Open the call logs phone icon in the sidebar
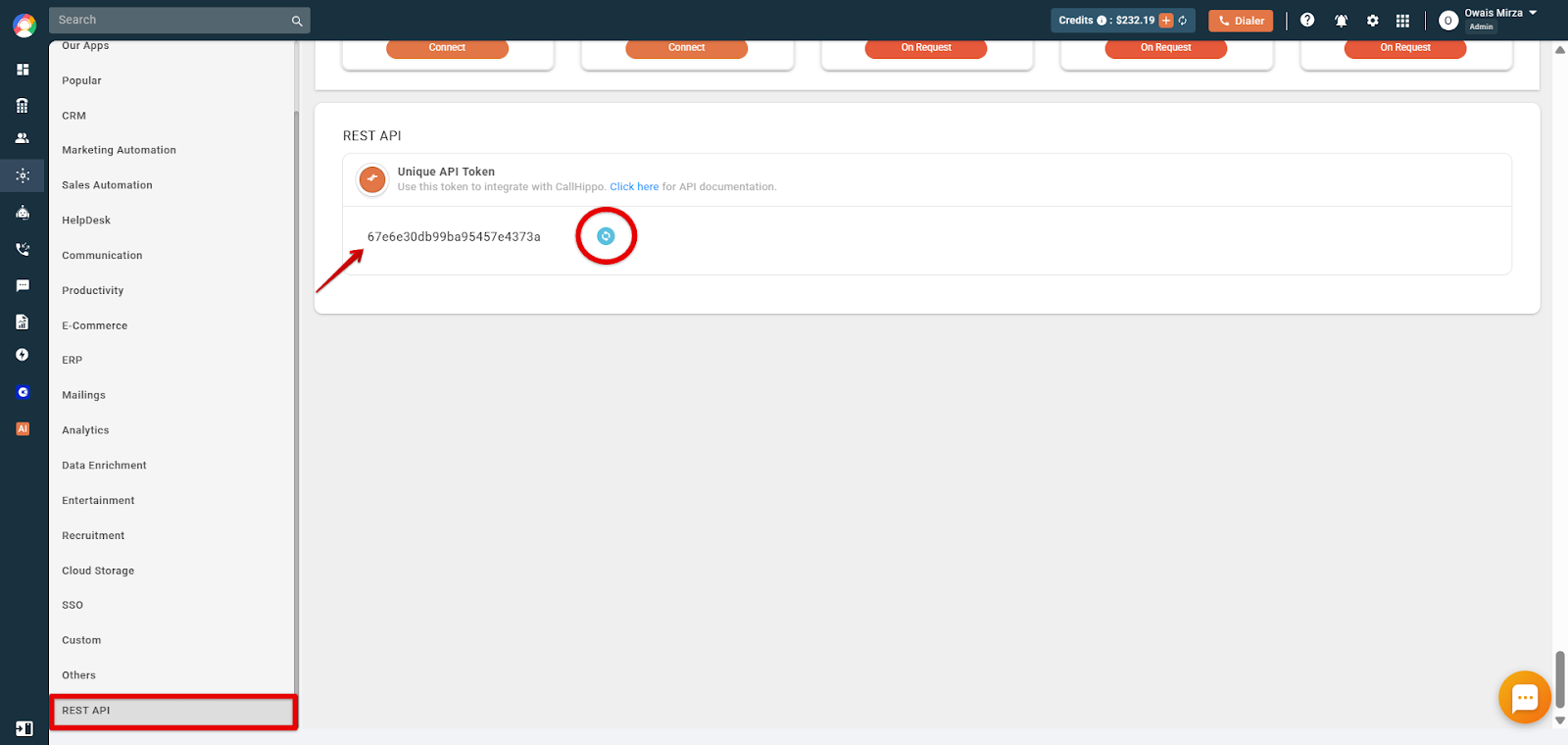 (x=23, y=249)
